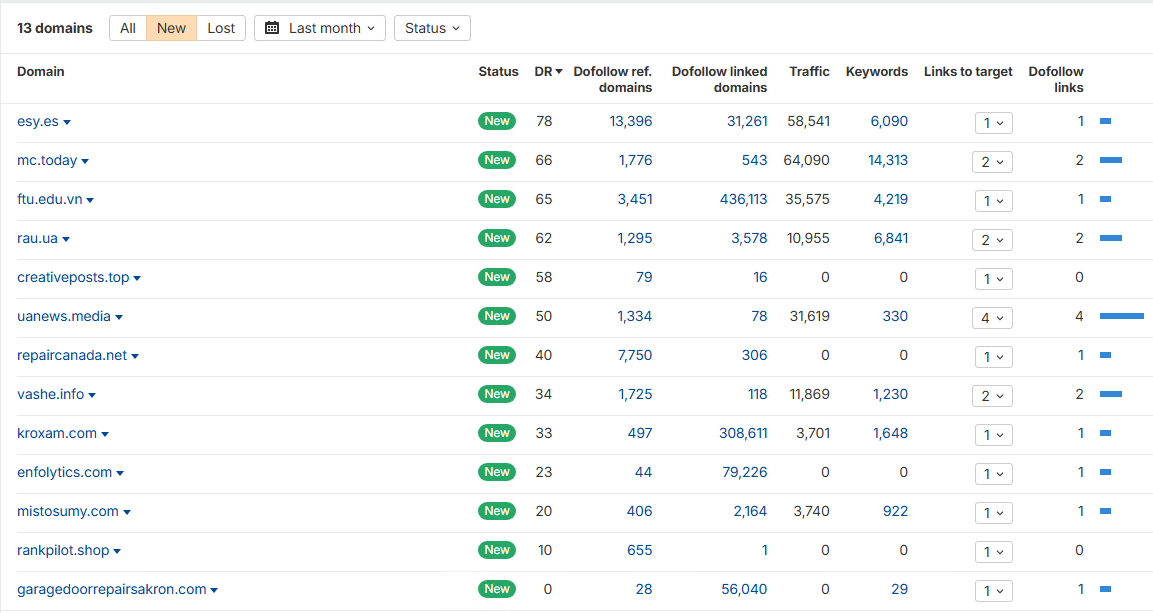Show the Lost domains filter
The width and height of the screenshot is (1153, 613).
(221, 28)
